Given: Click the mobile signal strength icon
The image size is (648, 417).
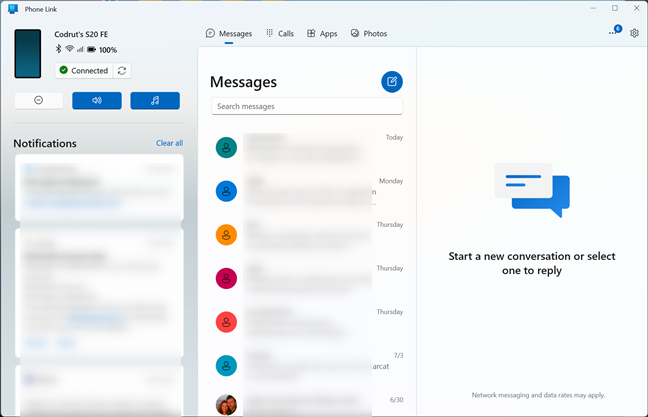Looking at the screenshot, I should (80, 49).
